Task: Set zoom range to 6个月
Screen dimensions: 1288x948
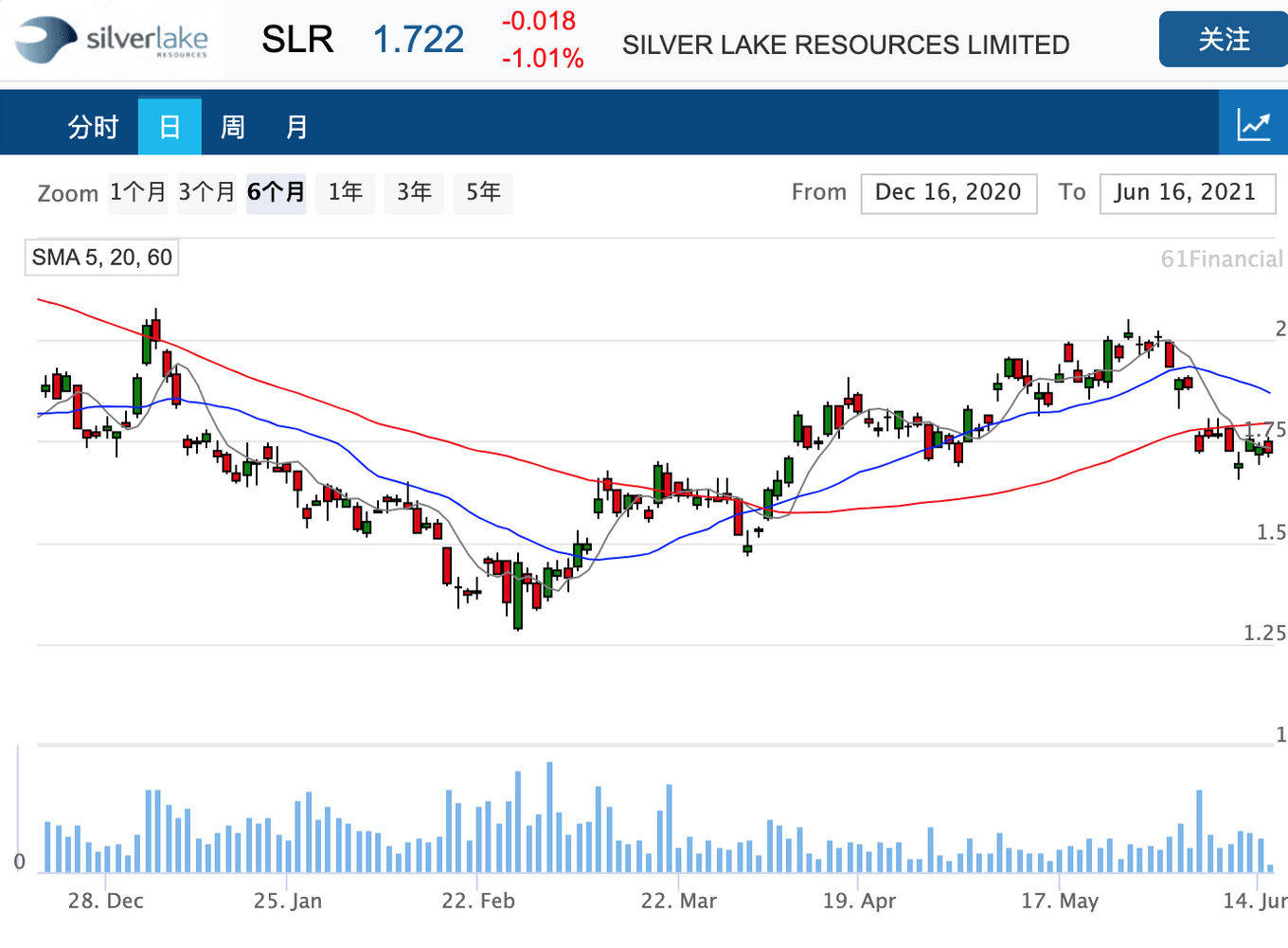Action: pyautogui.click(x=276, y=192)
